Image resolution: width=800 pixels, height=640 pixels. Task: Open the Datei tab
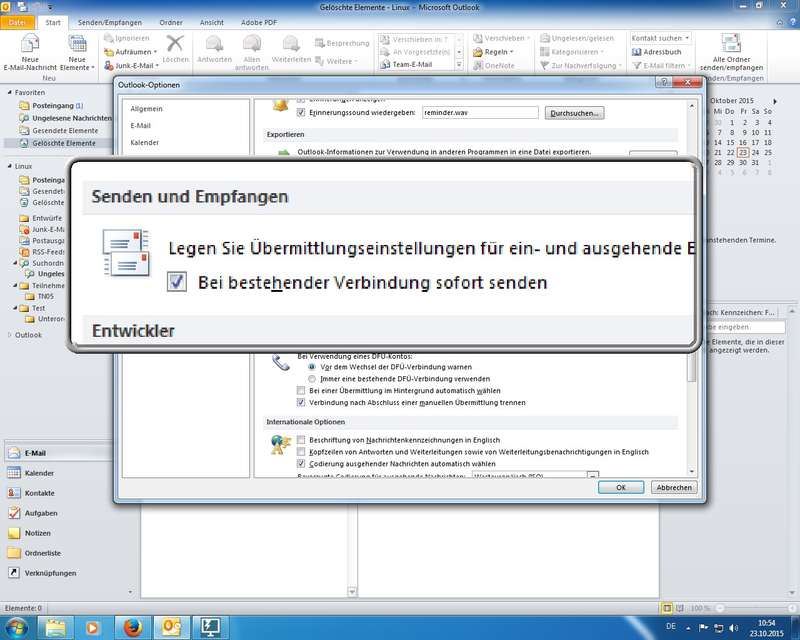(17, 22)
